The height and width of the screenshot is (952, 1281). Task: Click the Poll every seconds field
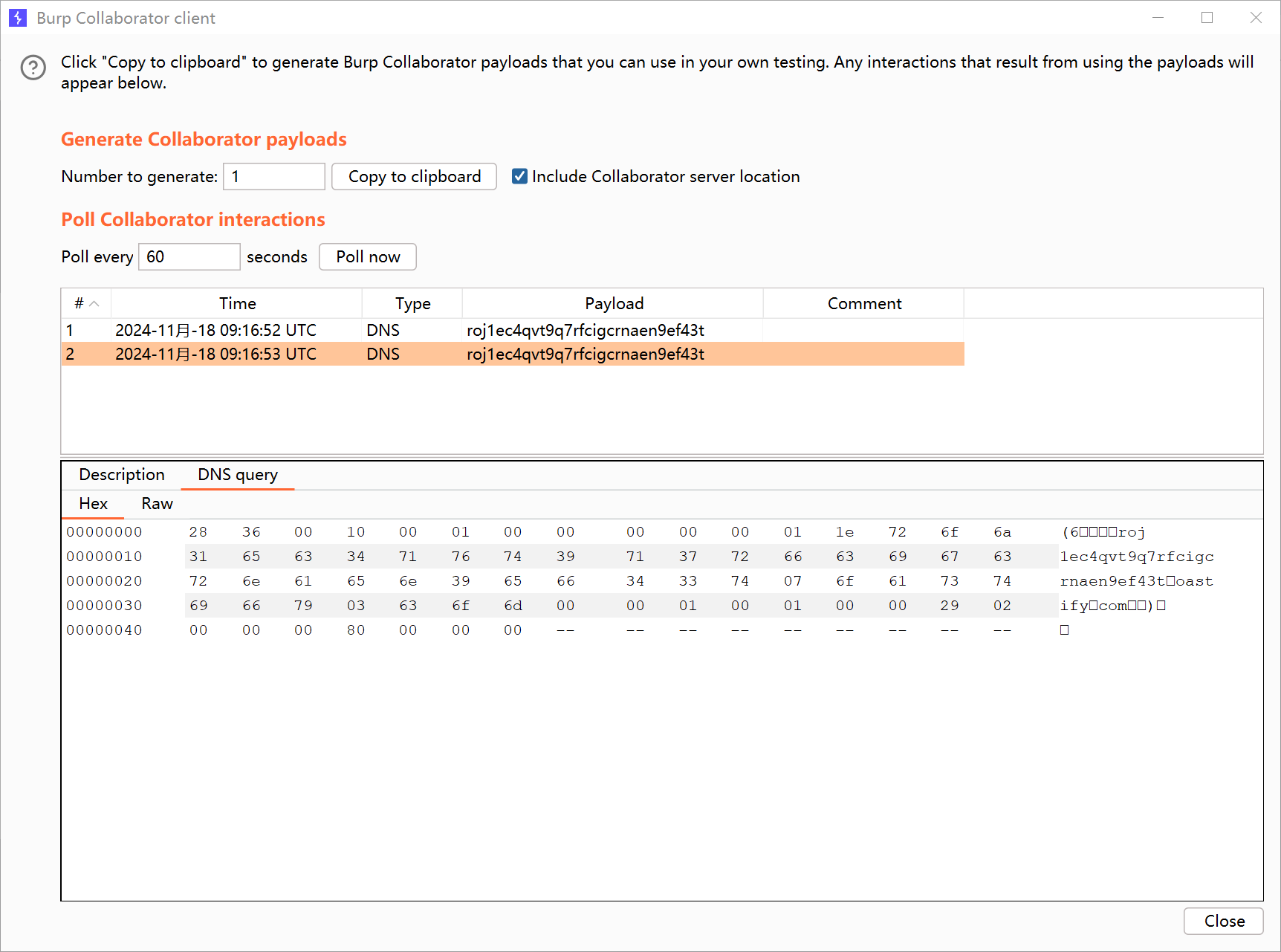189,256
